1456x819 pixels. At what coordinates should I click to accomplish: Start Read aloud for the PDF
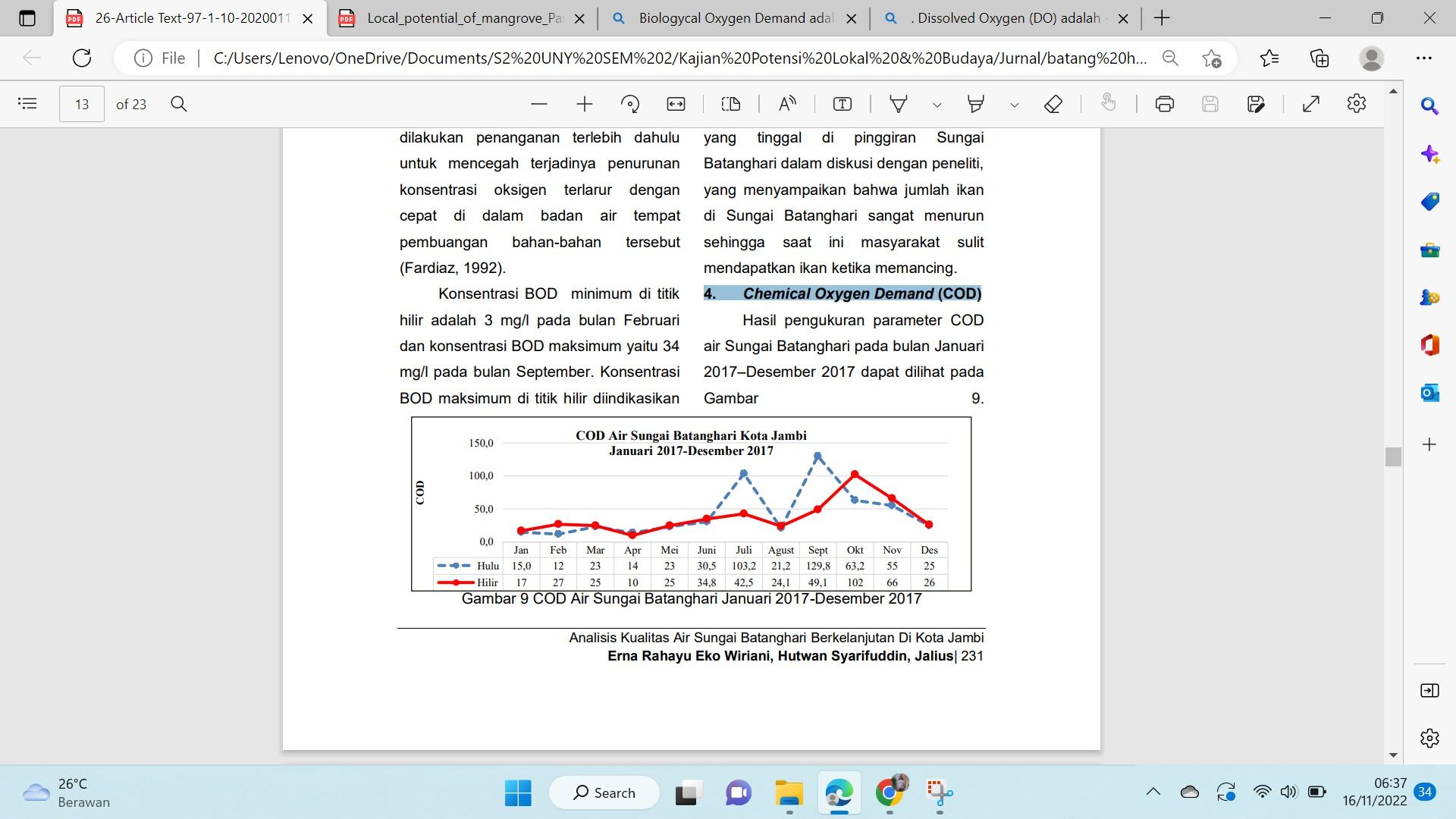(x=787, y=104)
